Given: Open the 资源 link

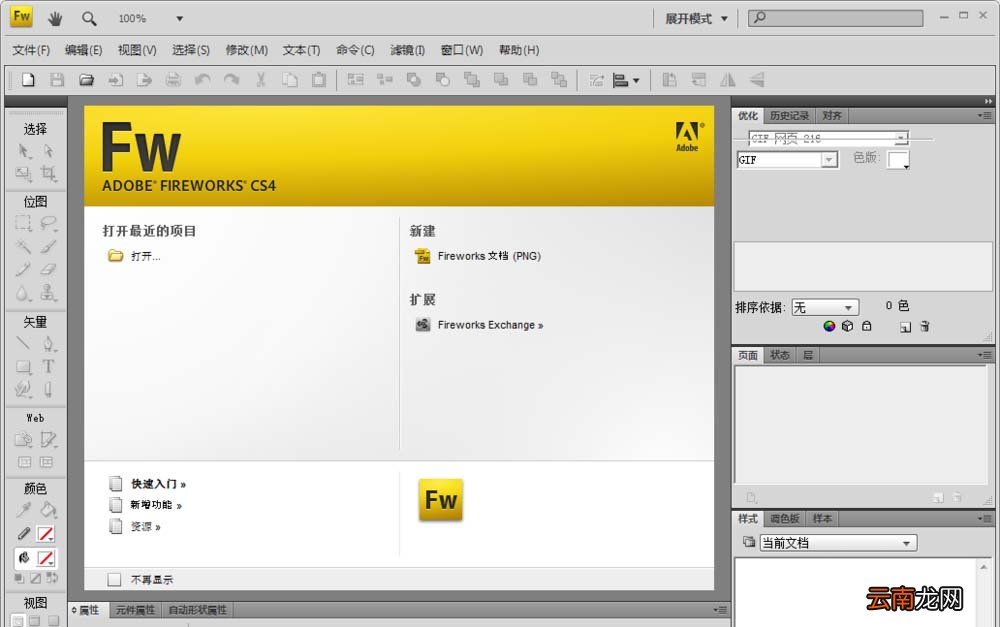Looking at the screenshot, I should (145, 526).
